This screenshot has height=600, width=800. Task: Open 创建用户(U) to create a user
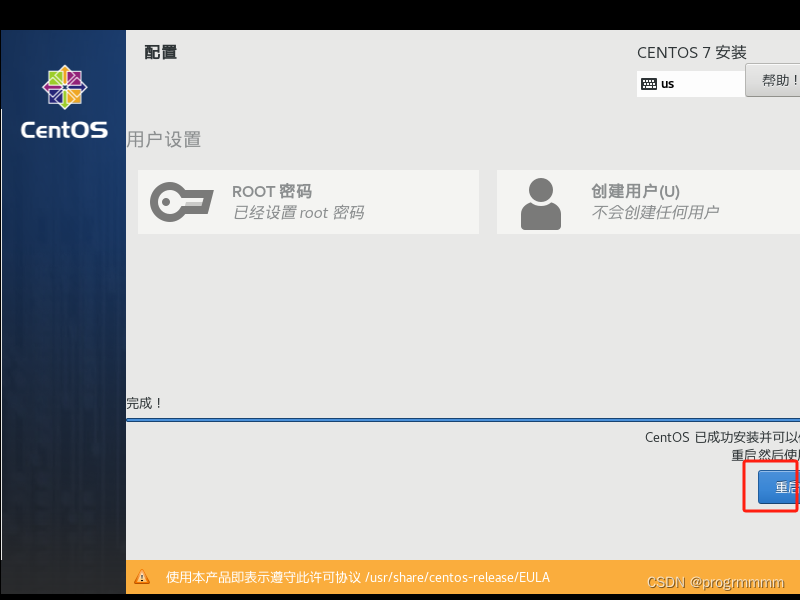[x=648, y=202]
